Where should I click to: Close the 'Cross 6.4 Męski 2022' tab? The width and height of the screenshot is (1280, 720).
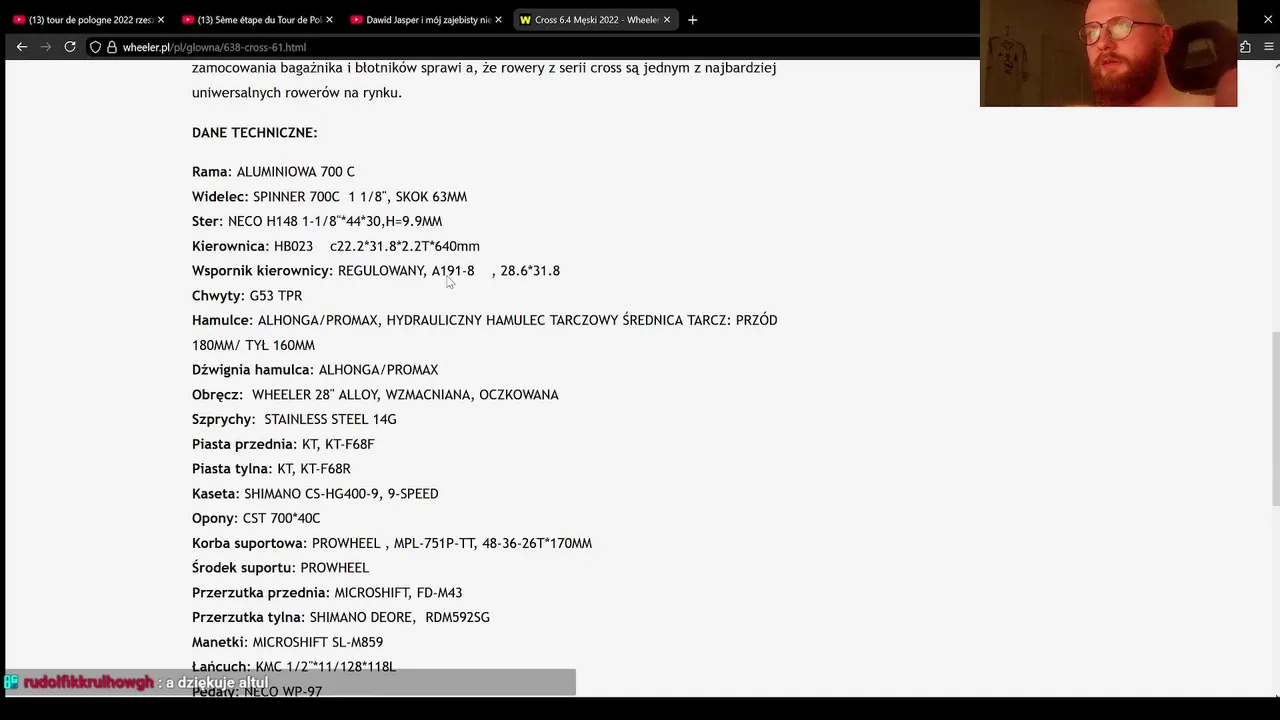[x=667, y=20]
